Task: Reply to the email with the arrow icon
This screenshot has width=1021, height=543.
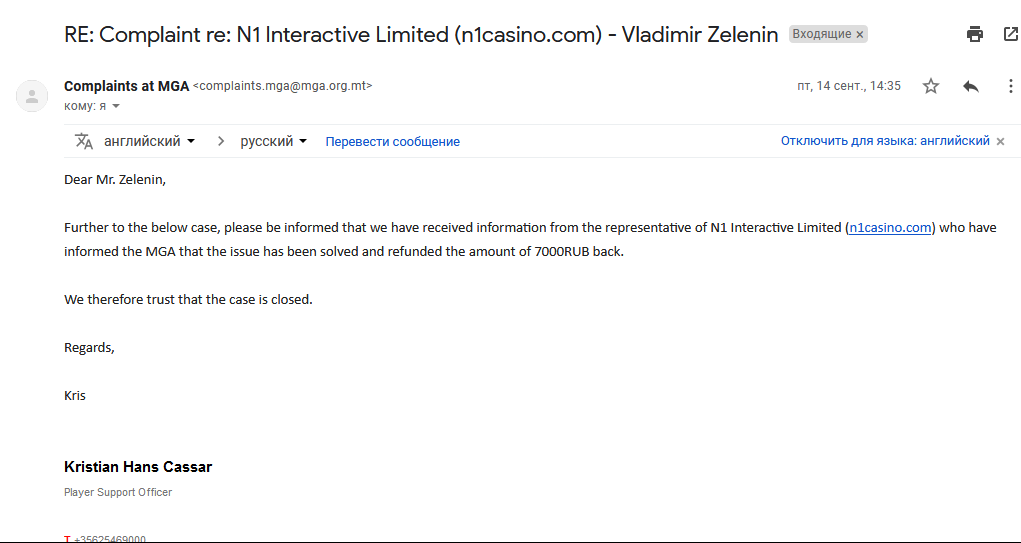Action: pyautogui.click(x=971, y=86)
